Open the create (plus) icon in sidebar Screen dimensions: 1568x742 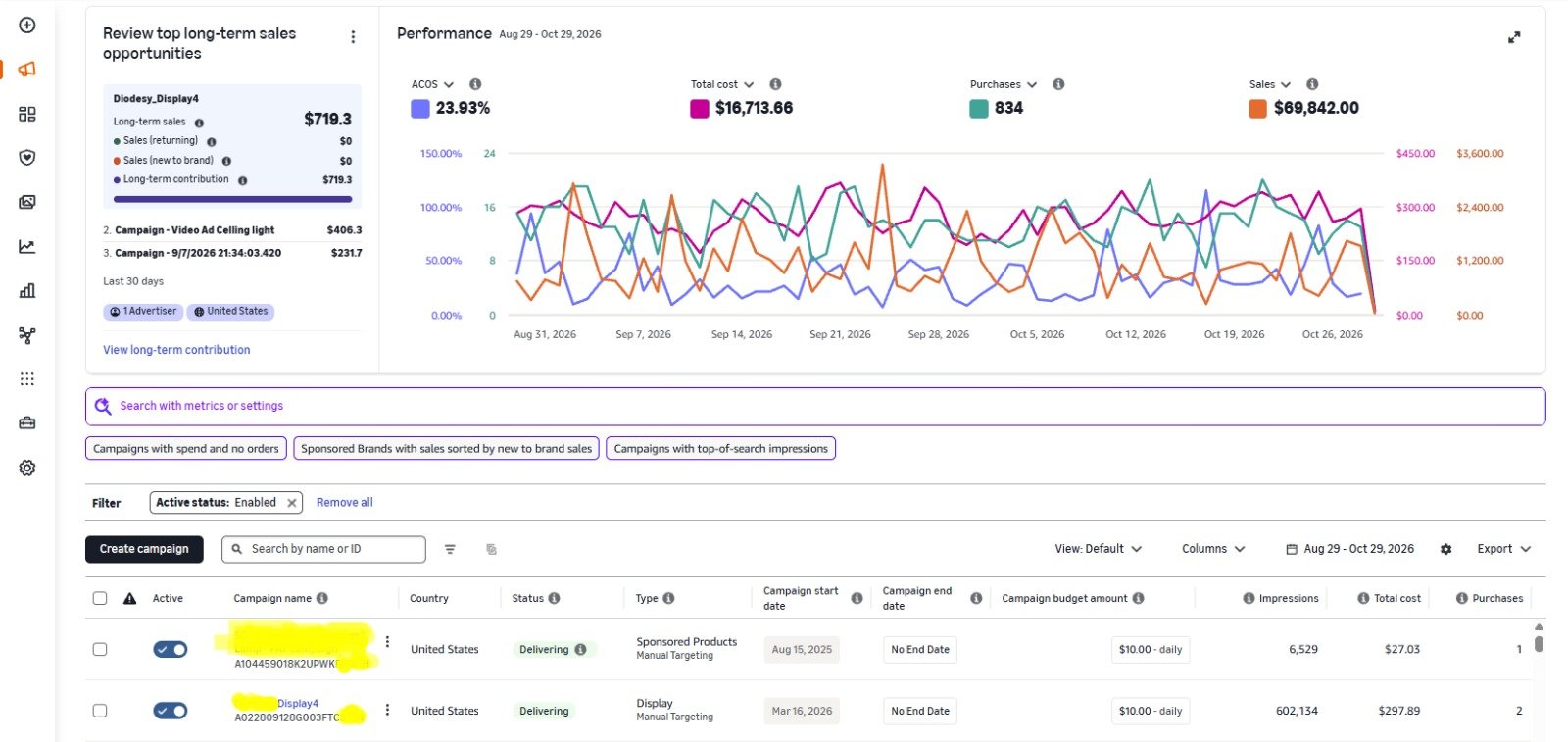27,25
